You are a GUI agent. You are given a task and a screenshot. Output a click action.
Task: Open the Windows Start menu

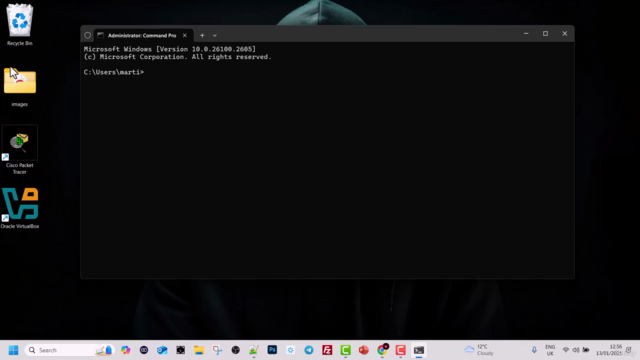[13, 350]
